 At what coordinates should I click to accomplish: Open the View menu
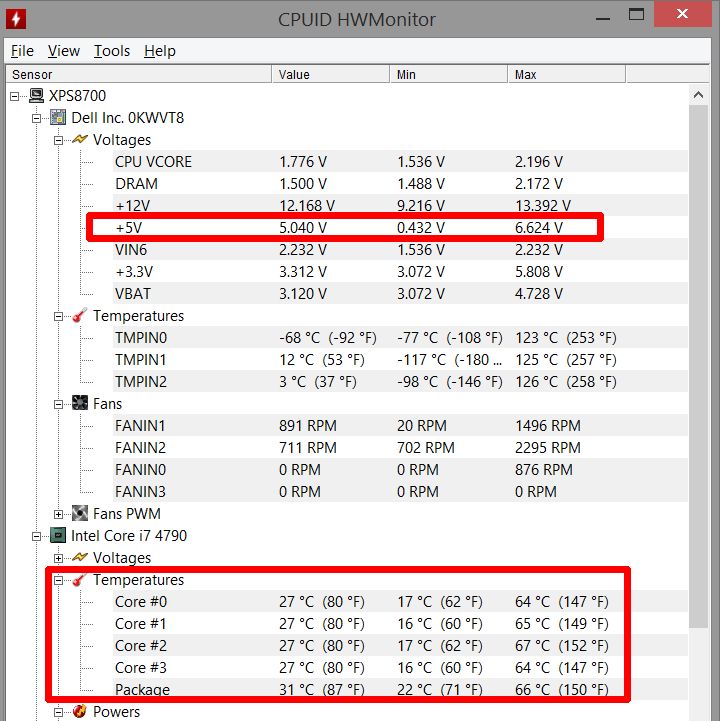click(64, 51)
